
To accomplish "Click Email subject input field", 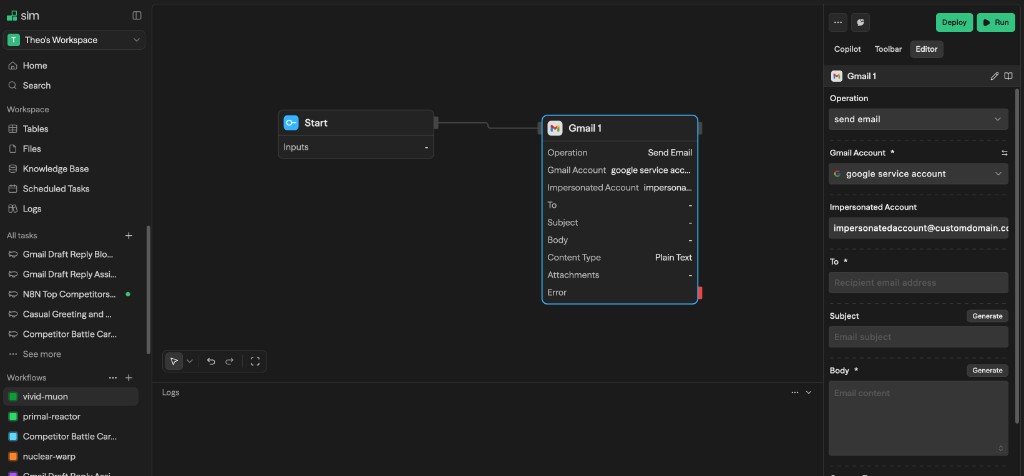I will (918, 337).
